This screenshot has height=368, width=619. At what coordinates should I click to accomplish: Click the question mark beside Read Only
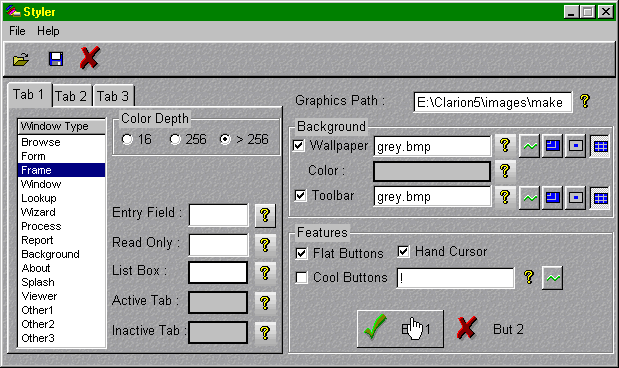(265, 245)
